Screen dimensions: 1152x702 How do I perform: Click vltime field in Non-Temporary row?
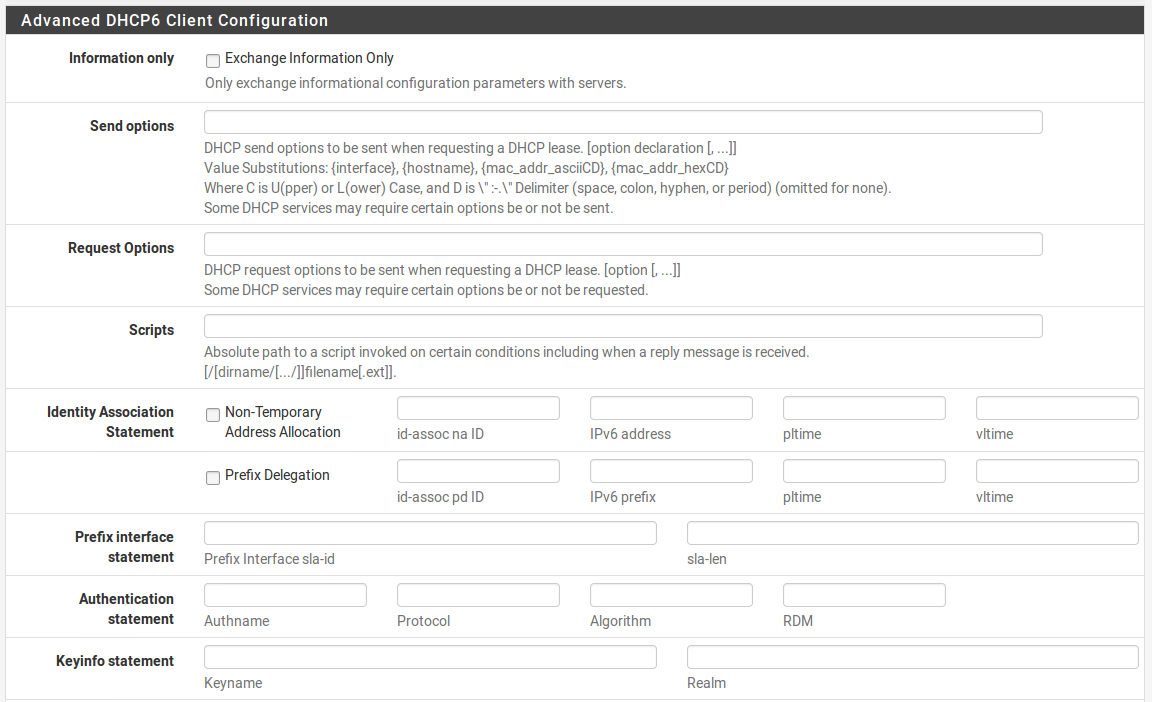pos(1057,408)
